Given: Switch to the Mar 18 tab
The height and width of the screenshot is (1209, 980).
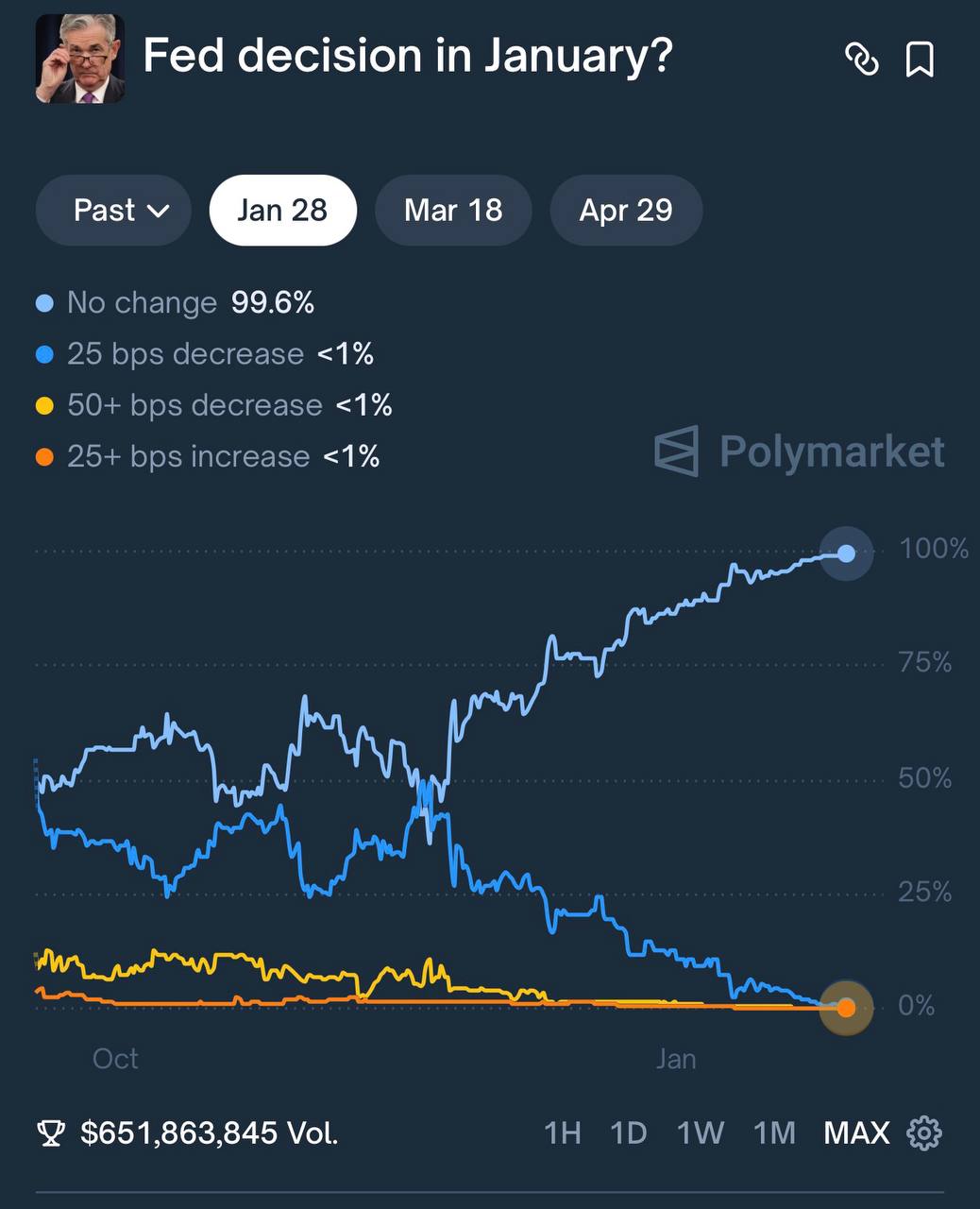Looking at the screenshot, I should [453, 210].
